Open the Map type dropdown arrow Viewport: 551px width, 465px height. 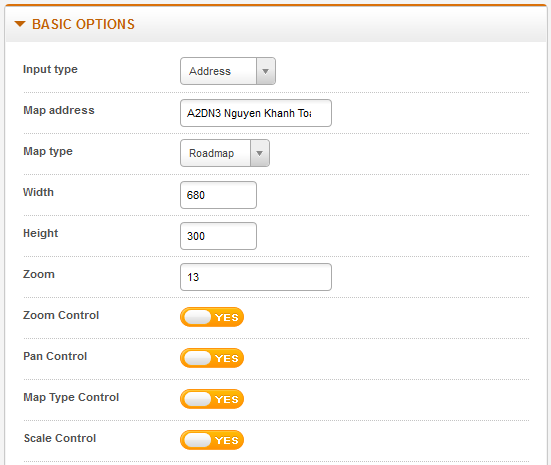tap(260, 153)
